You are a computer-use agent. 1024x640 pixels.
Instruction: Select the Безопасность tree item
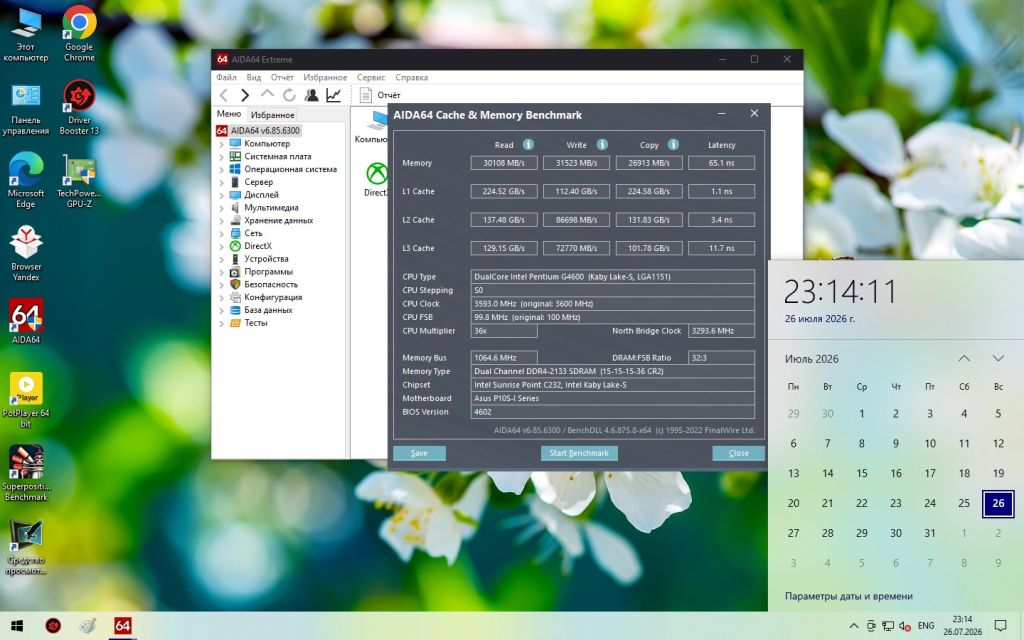[x=270, y=284]
